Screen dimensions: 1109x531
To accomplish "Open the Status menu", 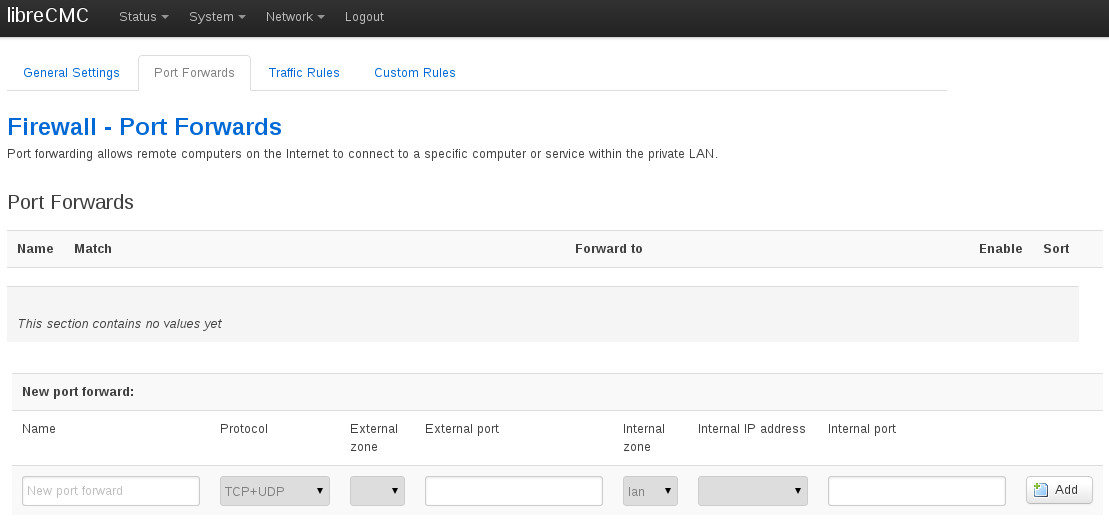I will (x=143, y=17).
